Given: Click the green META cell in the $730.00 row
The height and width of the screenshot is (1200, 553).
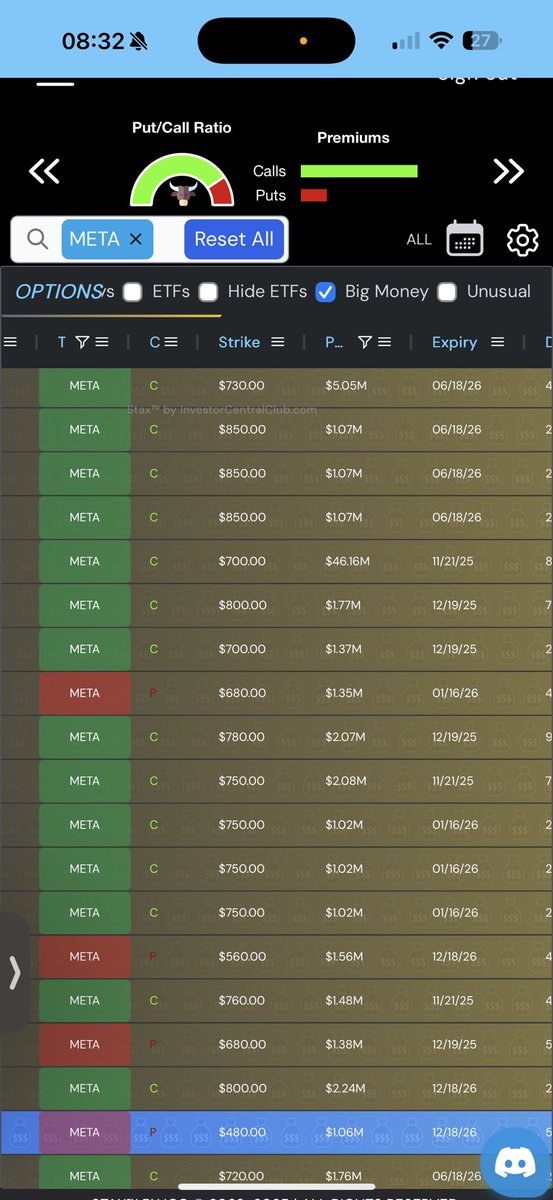Looking at the screenshot, I should 84,385.
